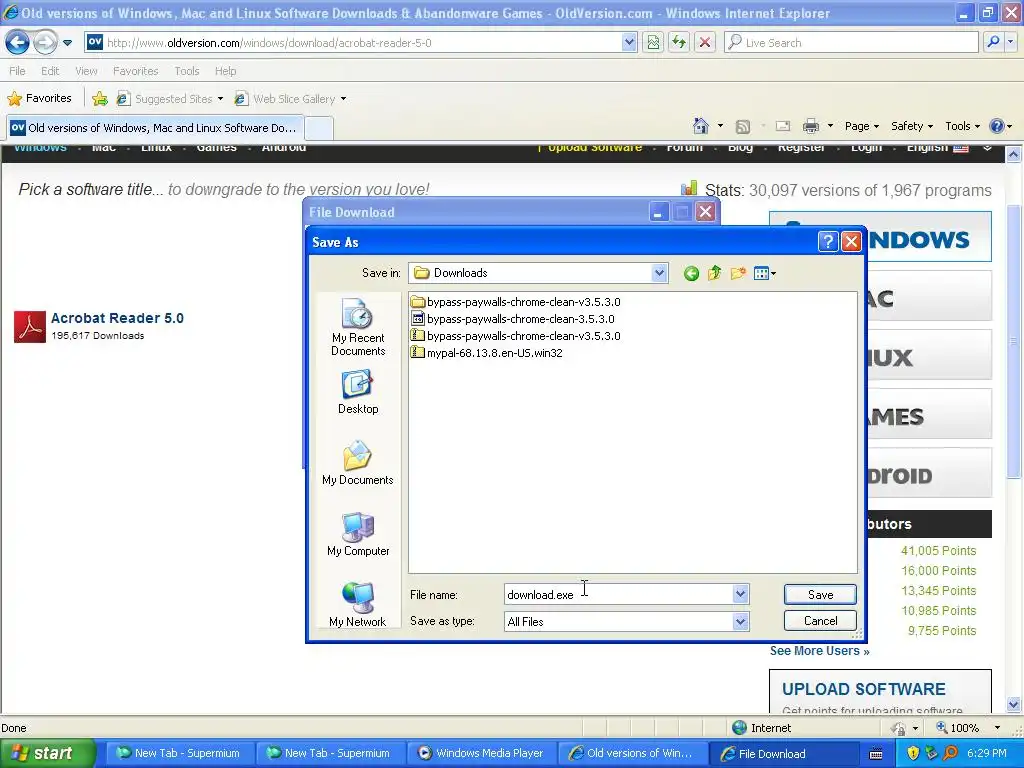1024x768 pixels.
Task: Open the Page dropdown menu
Action: 861,126
